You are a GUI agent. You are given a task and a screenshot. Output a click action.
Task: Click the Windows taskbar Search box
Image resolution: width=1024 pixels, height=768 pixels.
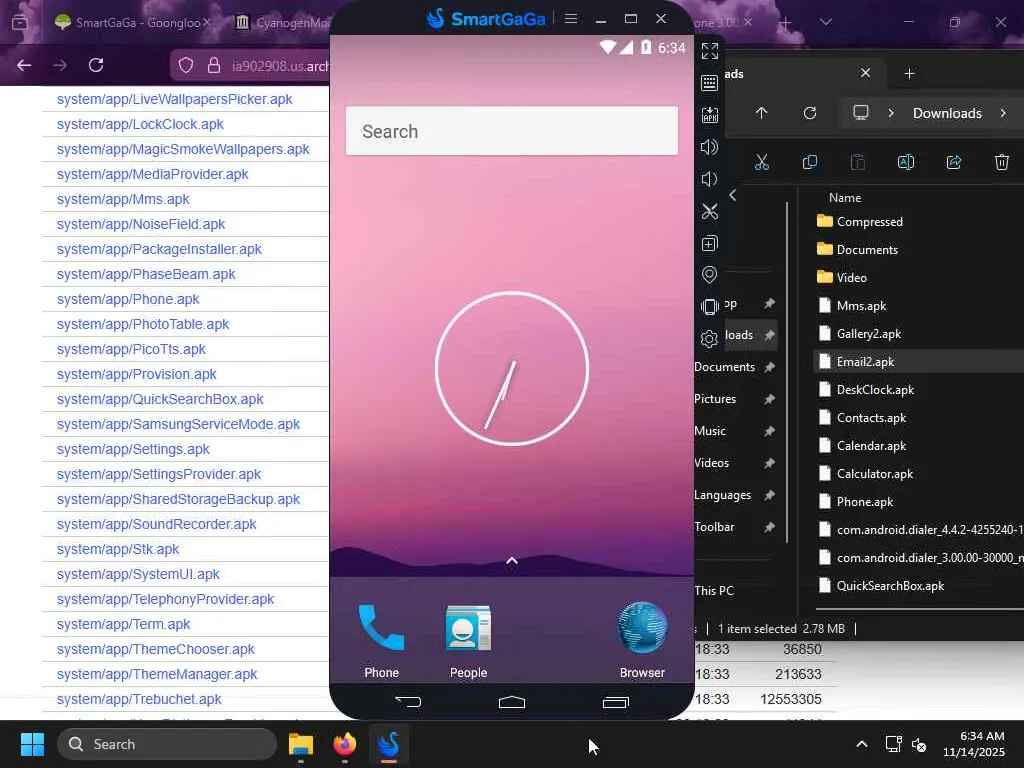coord(167,744)
